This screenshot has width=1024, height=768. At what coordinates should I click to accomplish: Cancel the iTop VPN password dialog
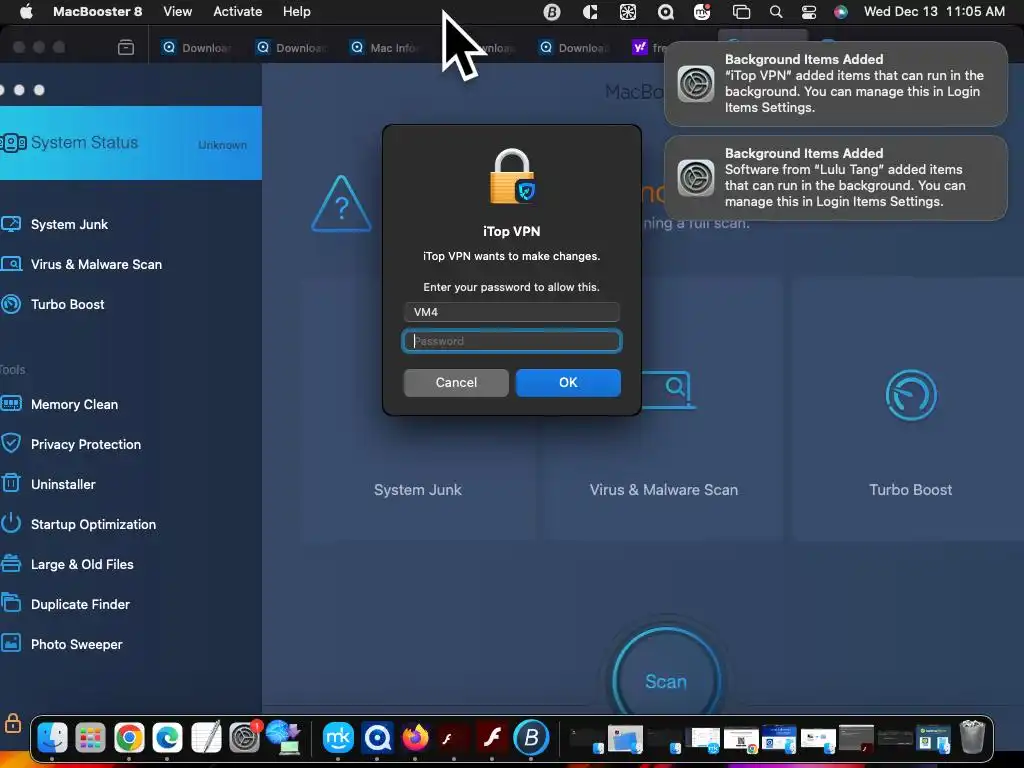456,383
